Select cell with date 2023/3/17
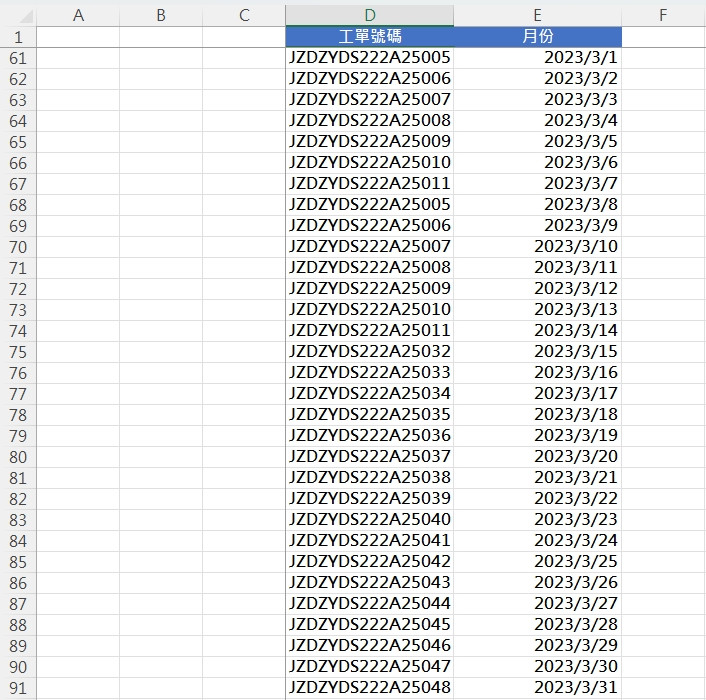 [538, 394]
